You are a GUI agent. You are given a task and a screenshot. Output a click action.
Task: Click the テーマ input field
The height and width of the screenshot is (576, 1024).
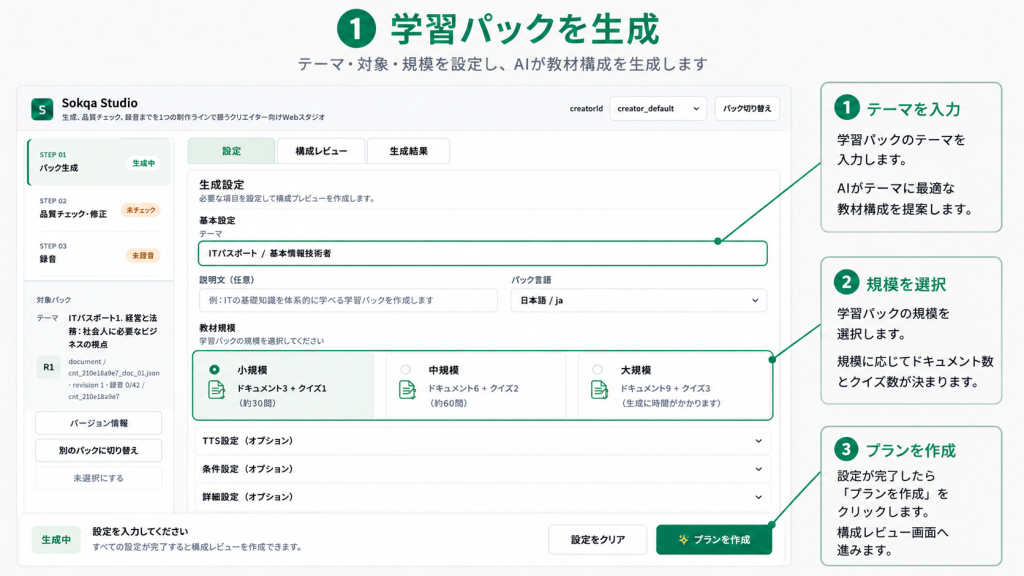[x=483, y=253]
